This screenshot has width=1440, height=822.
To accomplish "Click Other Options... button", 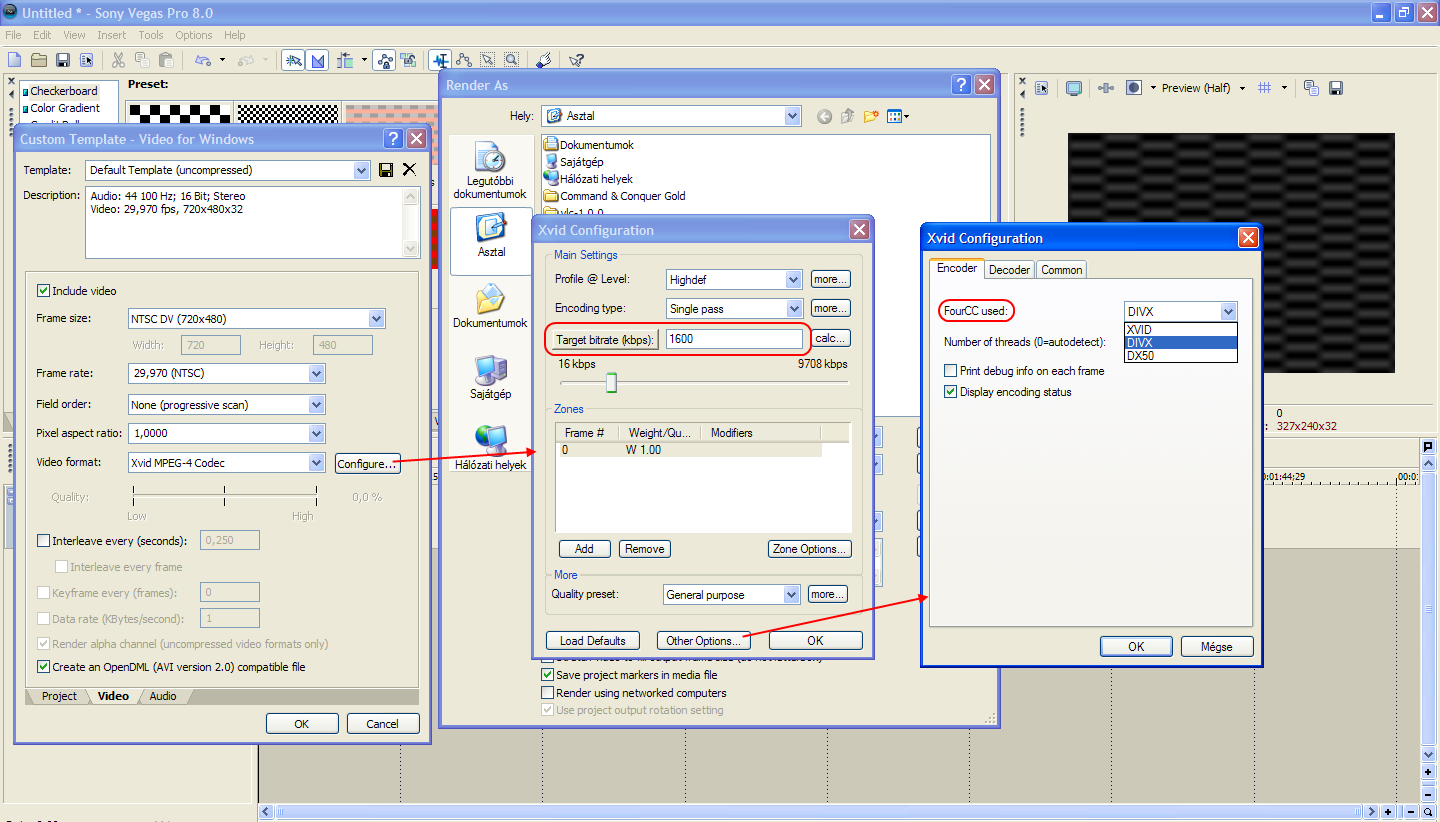I will [x=703, y=641].
